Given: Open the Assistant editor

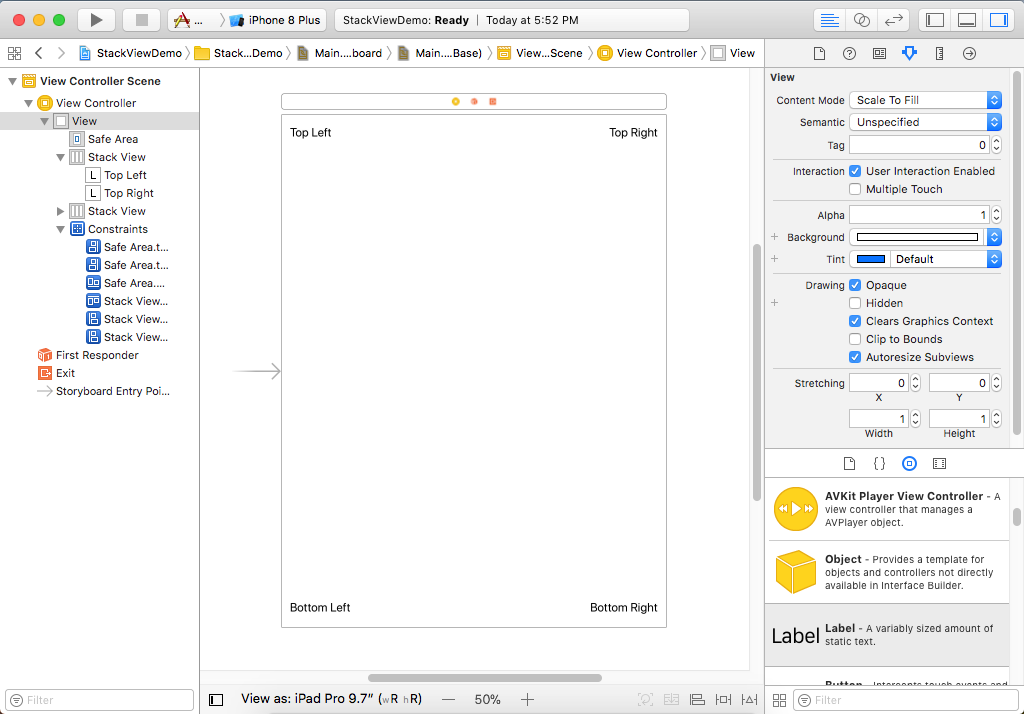Looking at the screenshot, I should [861, 20].
